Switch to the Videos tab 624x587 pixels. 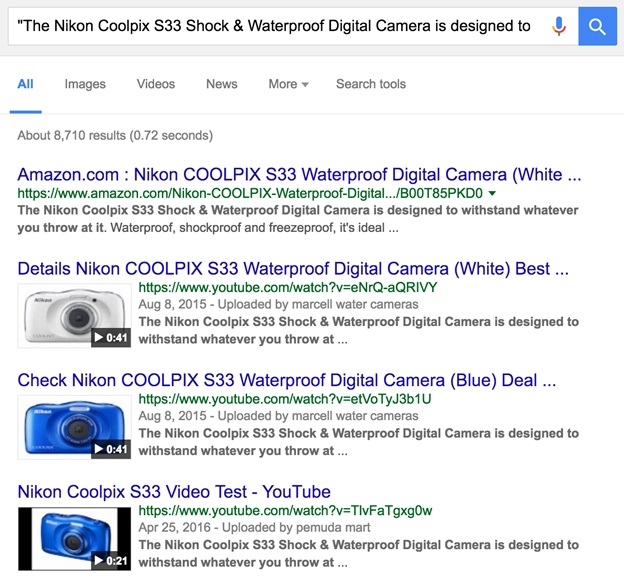tap(156, 84)
